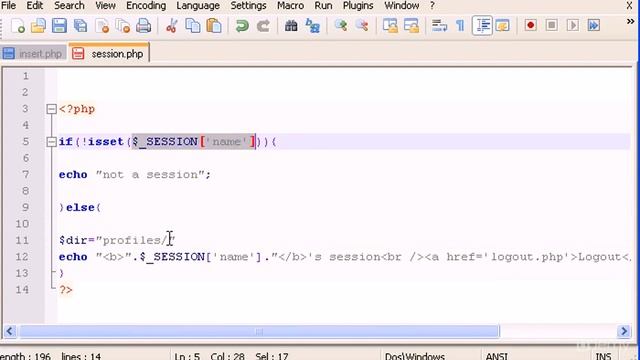
Task: Click the INS mode in status bar
Action: pos(603,356)
